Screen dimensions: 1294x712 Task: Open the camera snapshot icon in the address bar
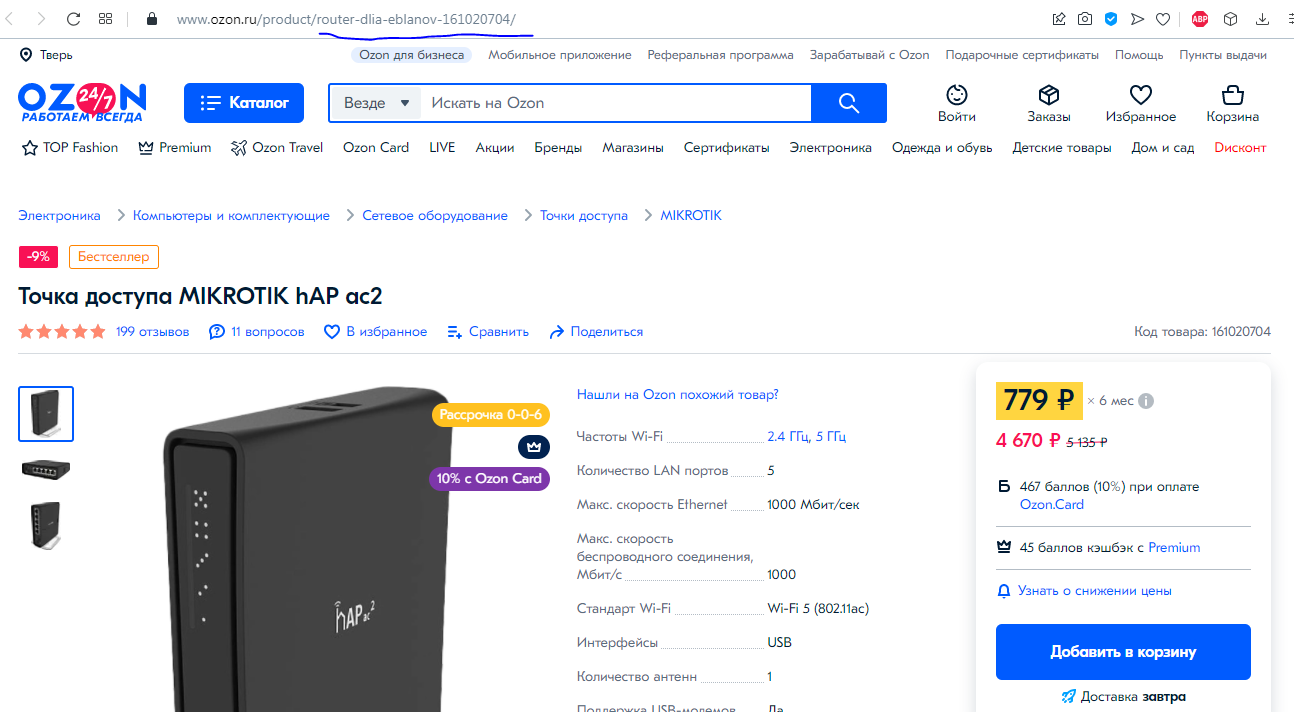click(1085, 19)
